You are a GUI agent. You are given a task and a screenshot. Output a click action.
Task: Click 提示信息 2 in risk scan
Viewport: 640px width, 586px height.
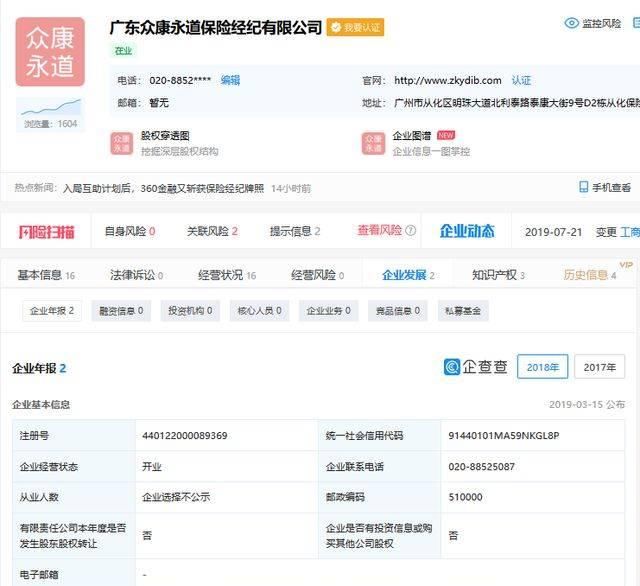coord(295,231)
